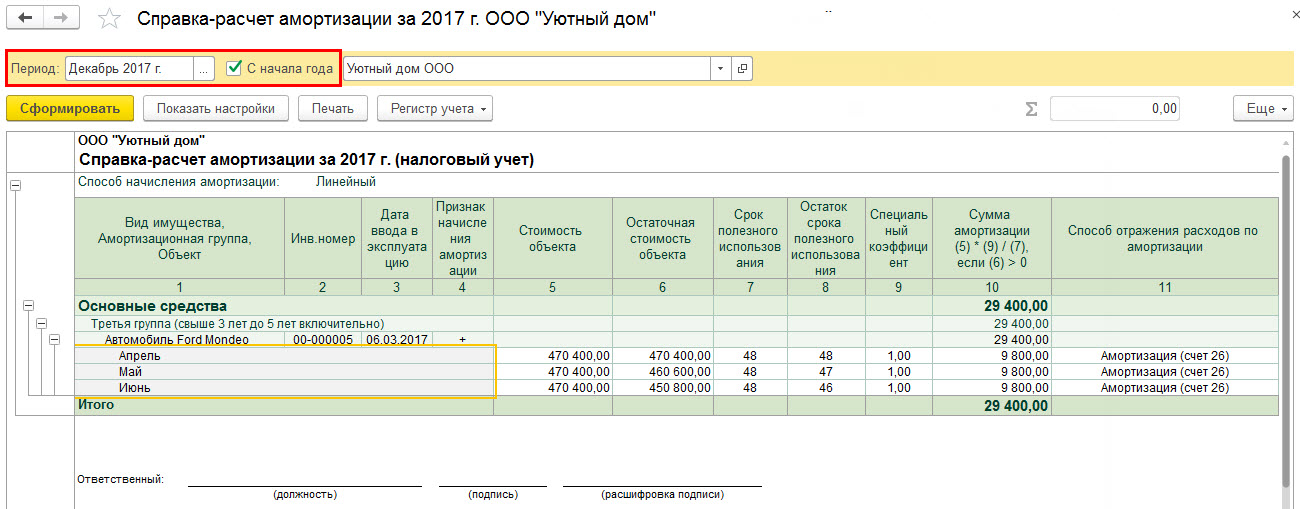This screenshot has height=509, width=1300.
Task: Click the period field Декабрь 2017 г.
Action: coord(129,69)
